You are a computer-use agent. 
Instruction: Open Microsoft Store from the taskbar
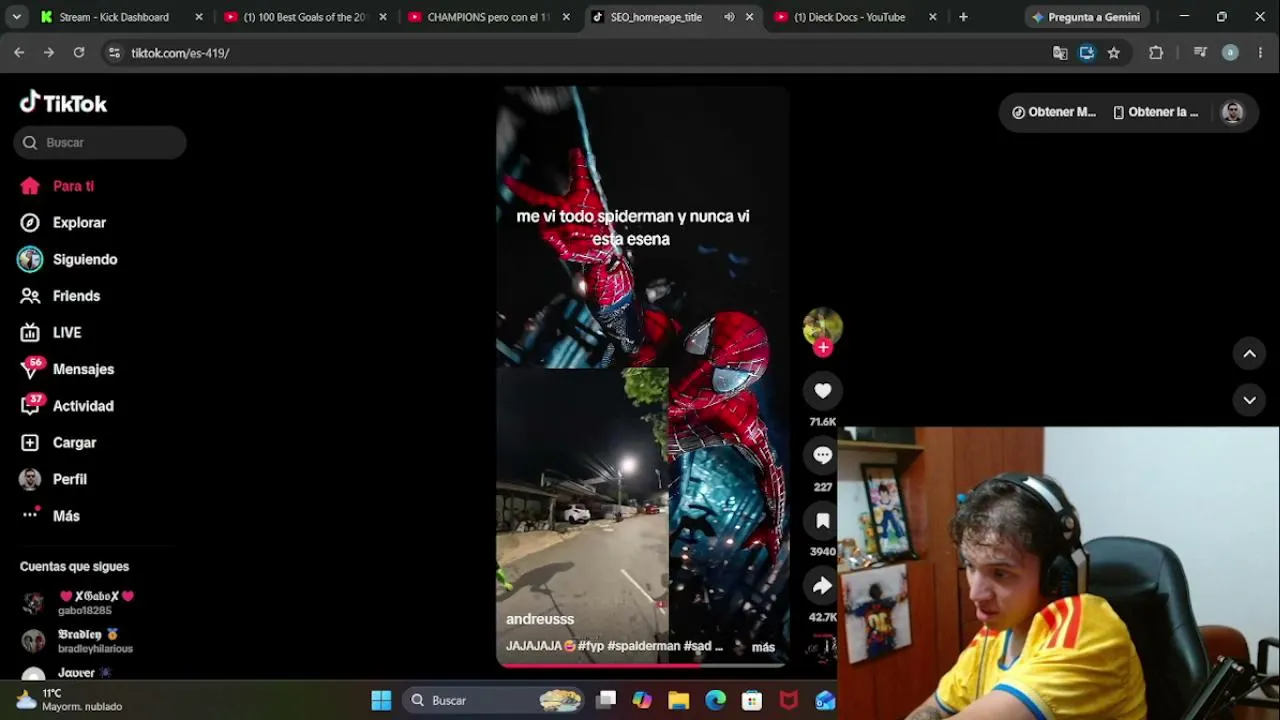(752, 700)
